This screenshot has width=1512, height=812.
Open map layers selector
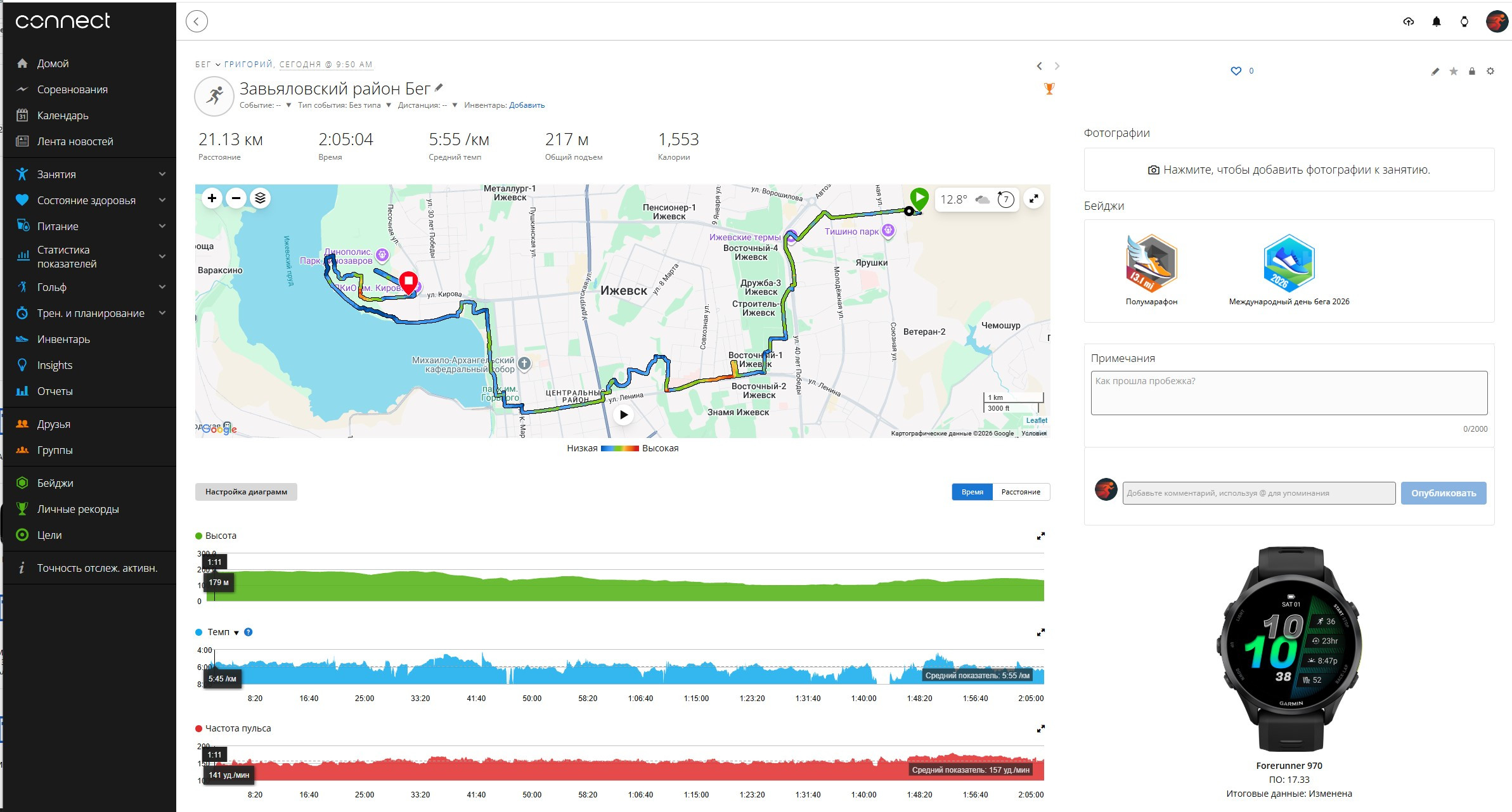[260, 198]
